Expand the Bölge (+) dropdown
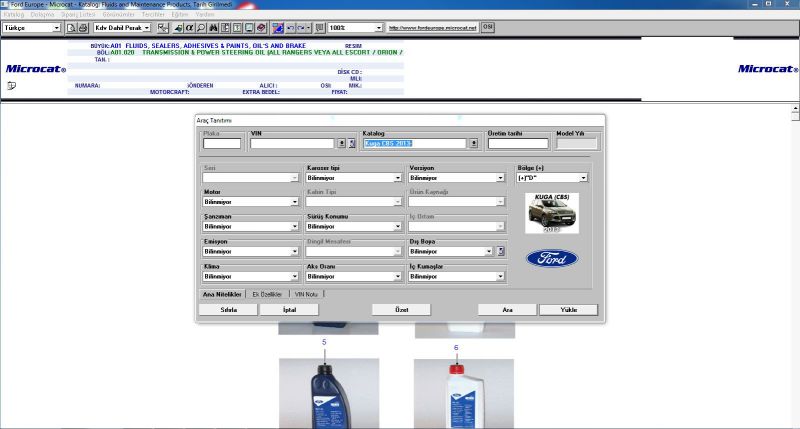The height and width of the screenshot is (429, 800). pos(583,178)
